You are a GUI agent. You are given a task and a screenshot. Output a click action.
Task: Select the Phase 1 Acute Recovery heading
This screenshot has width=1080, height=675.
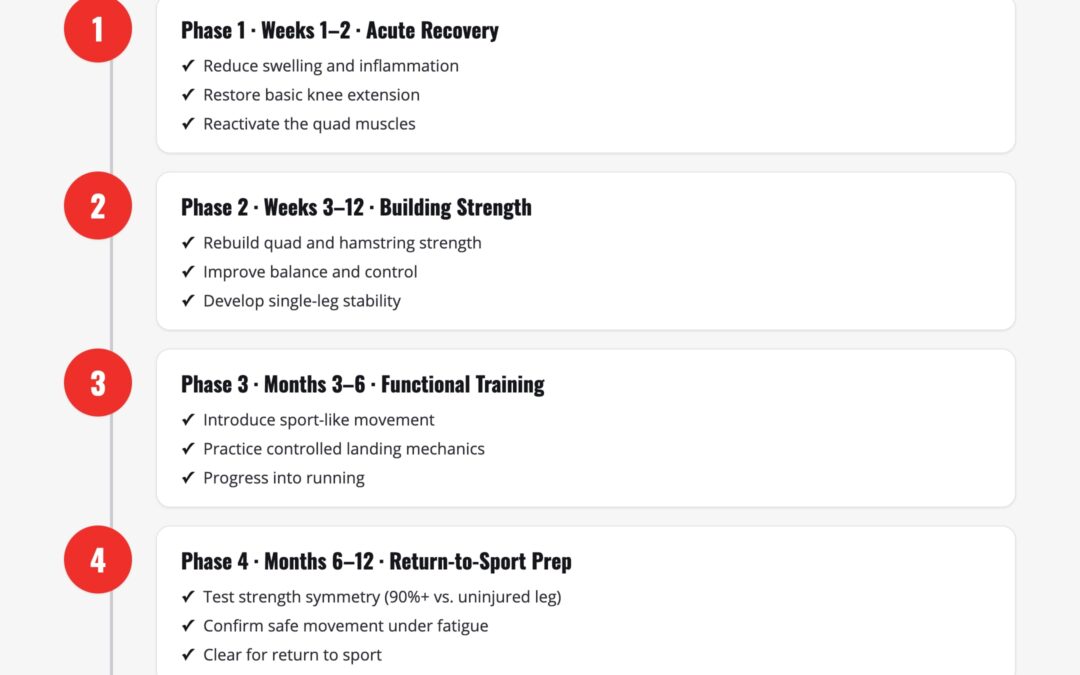340,30
